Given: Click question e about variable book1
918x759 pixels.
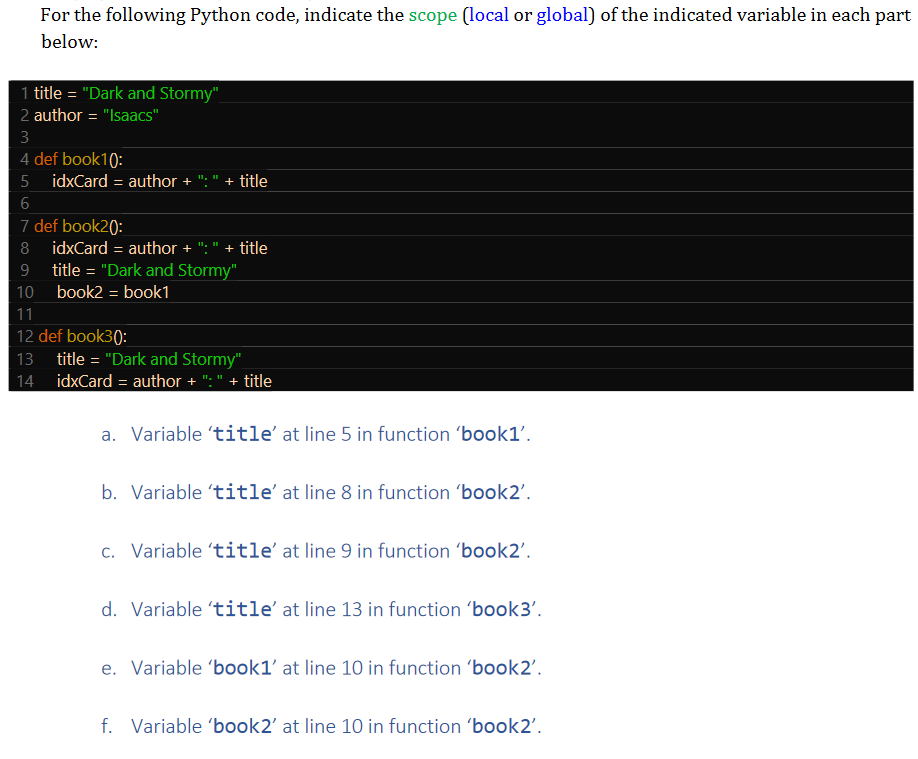Looking at the screenshot, I should 321,668.
